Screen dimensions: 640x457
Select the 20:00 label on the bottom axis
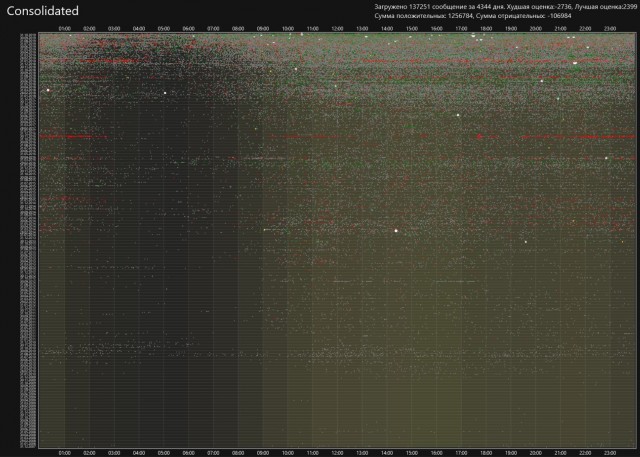536,453
